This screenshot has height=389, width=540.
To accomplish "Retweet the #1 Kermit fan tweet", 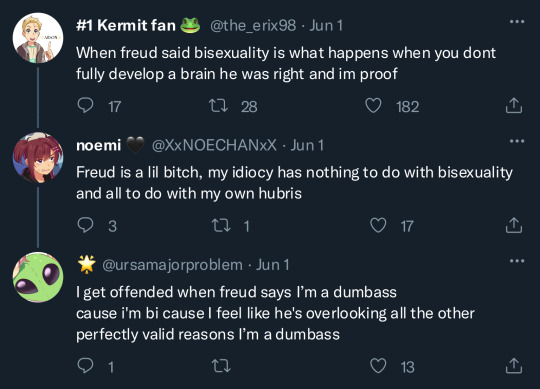I will (218, 106).
